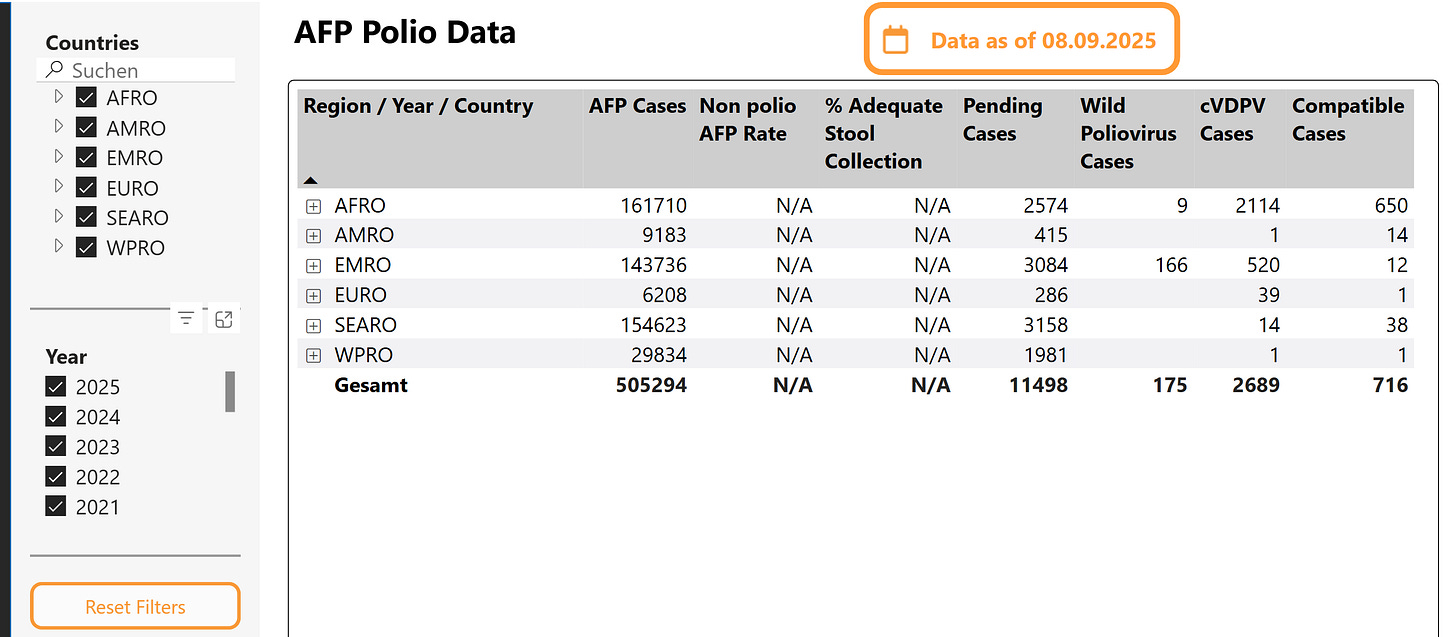Toggle year 2022 checkbox
Screen dimensions: 1456x637
56,477
